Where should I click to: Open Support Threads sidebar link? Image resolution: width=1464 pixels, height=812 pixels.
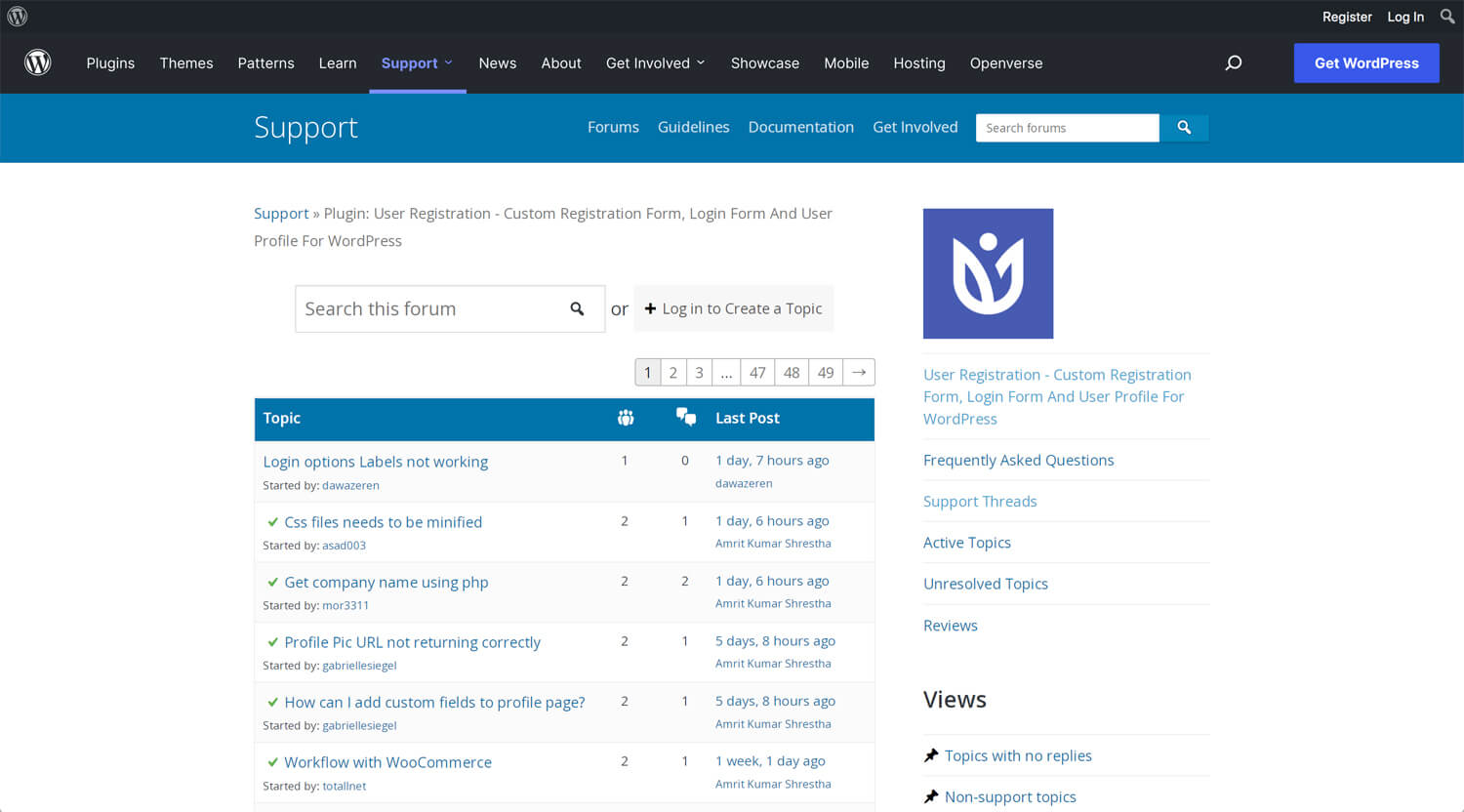(980, 501)
